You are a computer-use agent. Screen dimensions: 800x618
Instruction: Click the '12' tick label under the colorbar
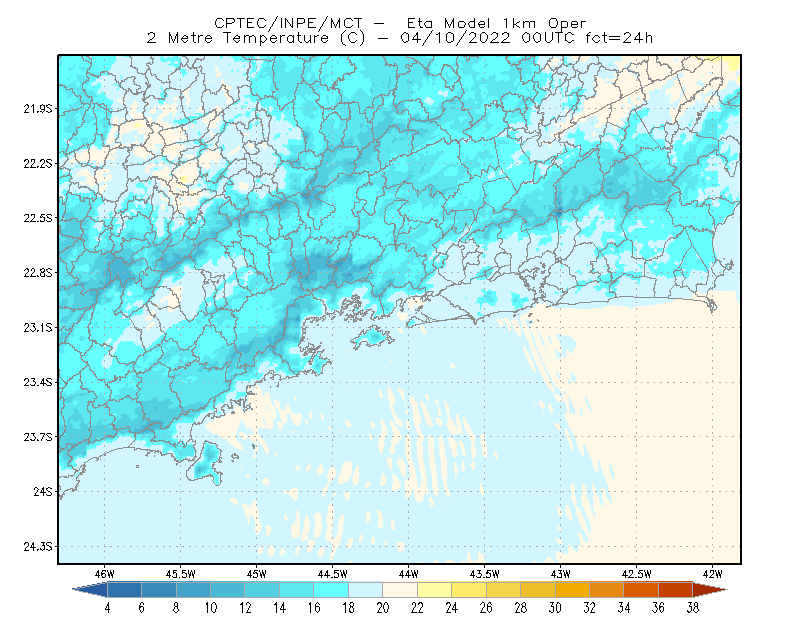(x=245, y=608)
